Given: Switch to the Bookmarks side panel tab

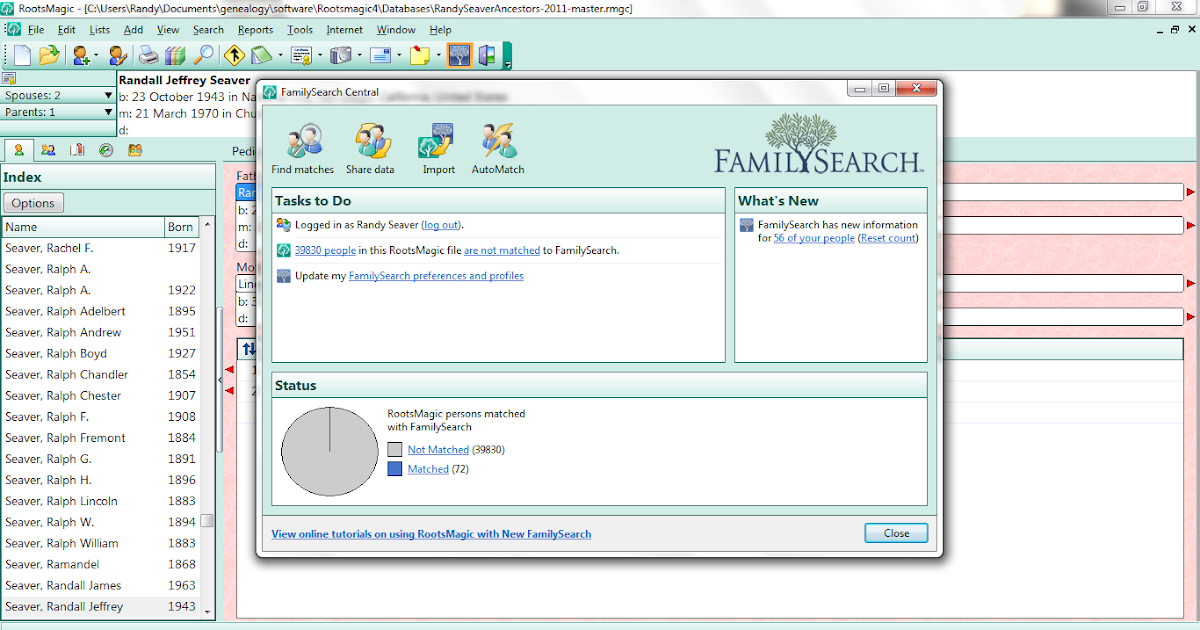Looking at the screenshot, I should point(77,150).
